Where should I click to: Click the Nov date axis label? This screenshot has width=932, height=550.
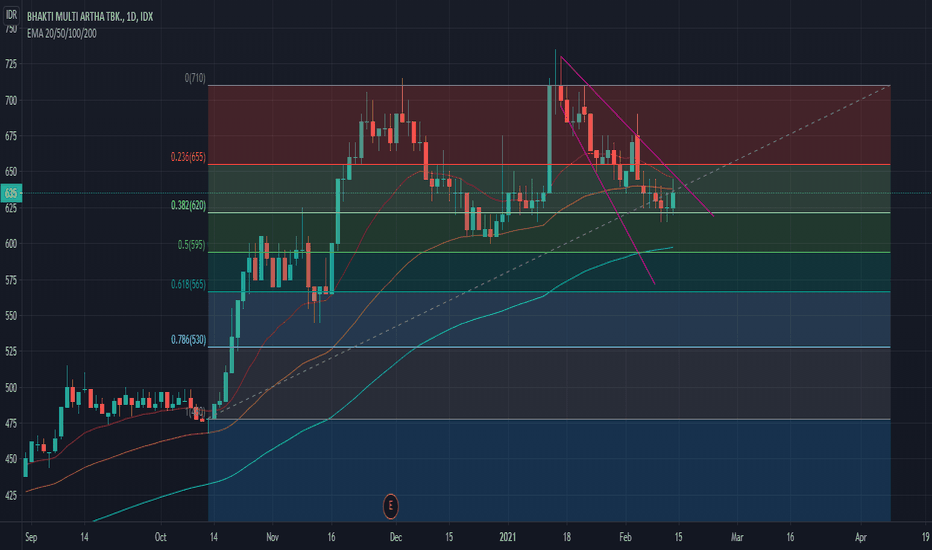pos(272,537)
